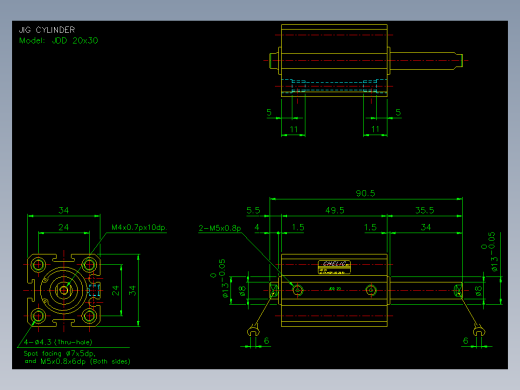520x390 pixels.
Task: Click the yellow nameplate on cylinder body
Action: pyautogui.click(x=334, y=267)
